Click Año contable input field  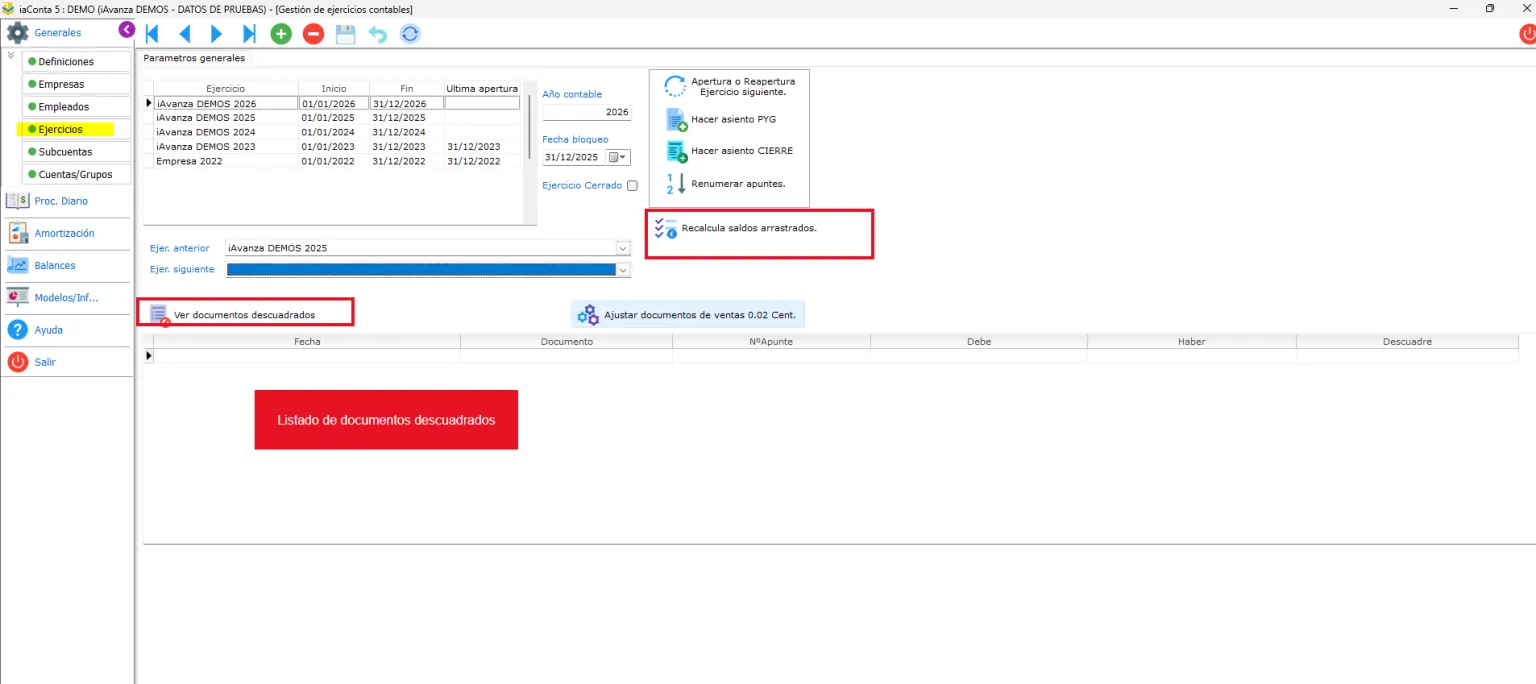[x=587, y=113]
